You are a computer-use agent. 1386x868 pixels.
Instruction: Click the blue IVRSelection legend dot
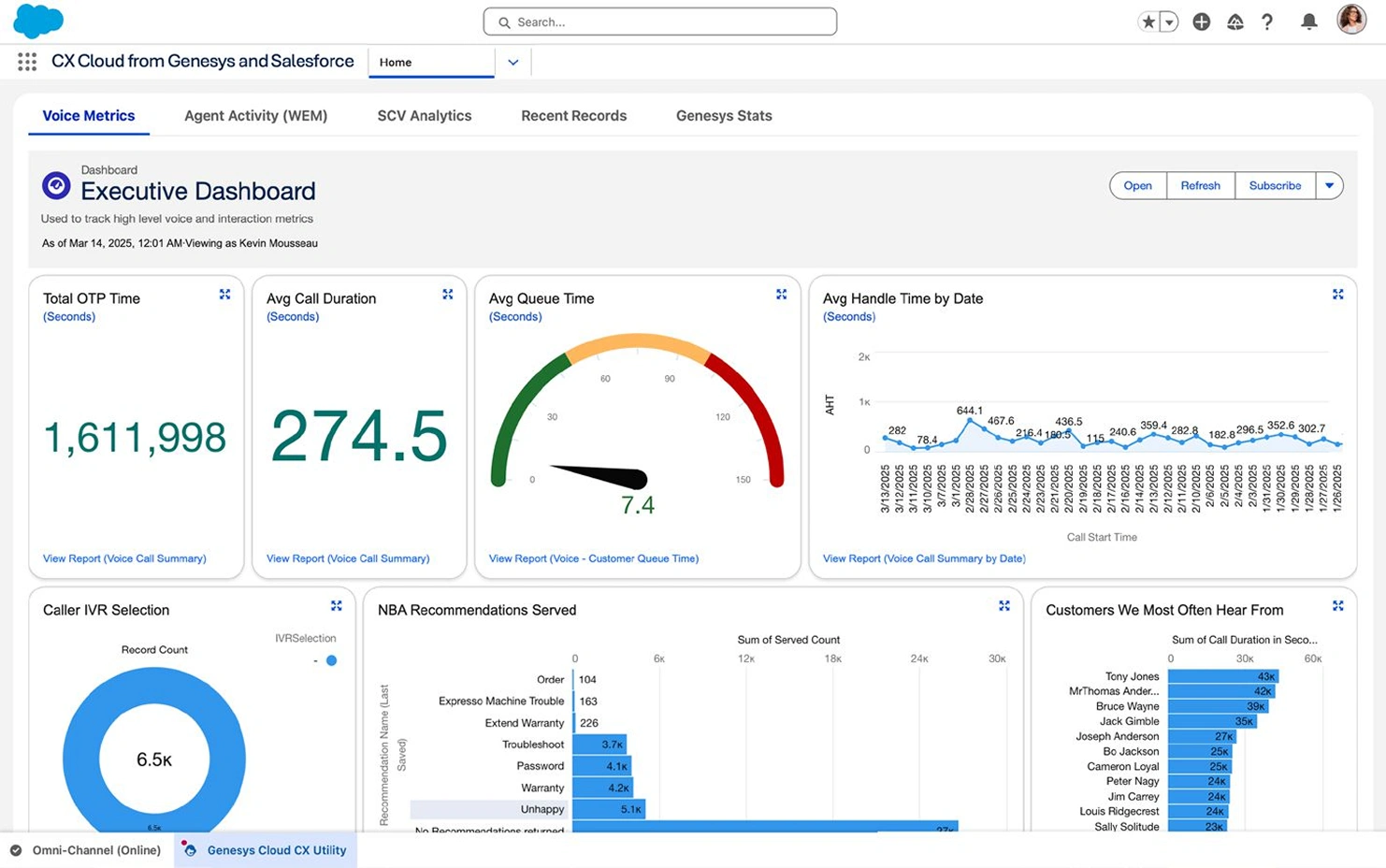click(x=331, y=660)
